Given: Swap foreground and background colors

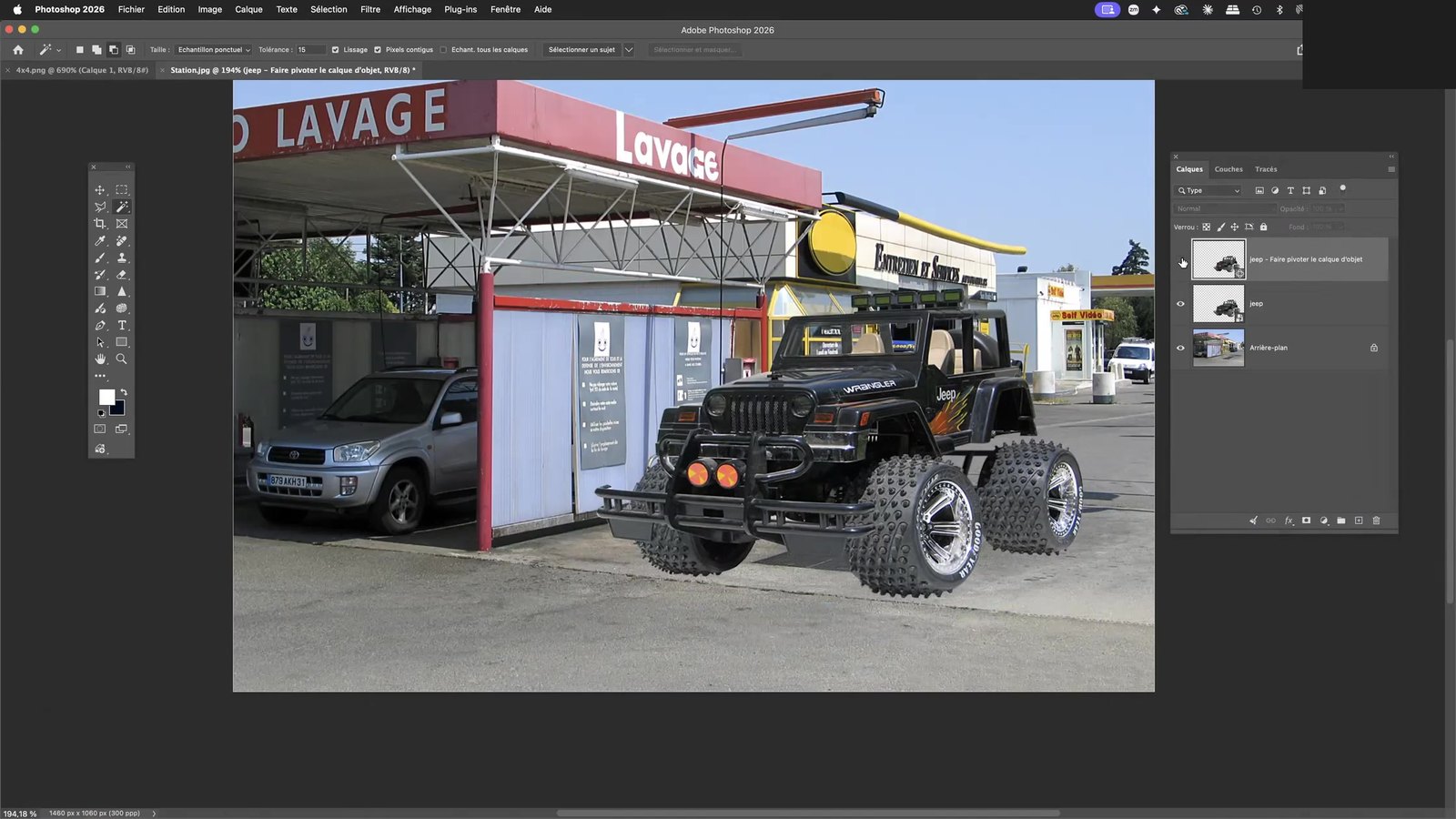Looking at the screenshot, I should (124, 392).
